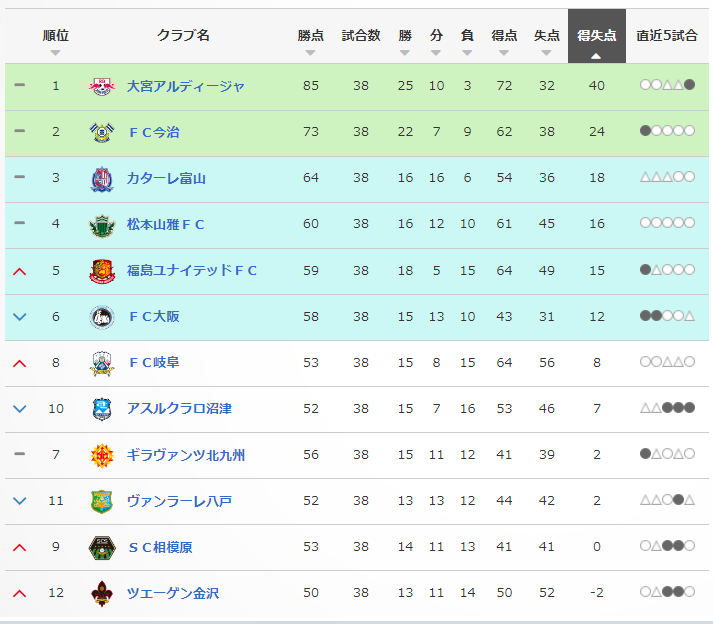The height and width of the screenshot is (624, 713).
Task: Open the SC相模原 club link
Action: pos(161,547)
